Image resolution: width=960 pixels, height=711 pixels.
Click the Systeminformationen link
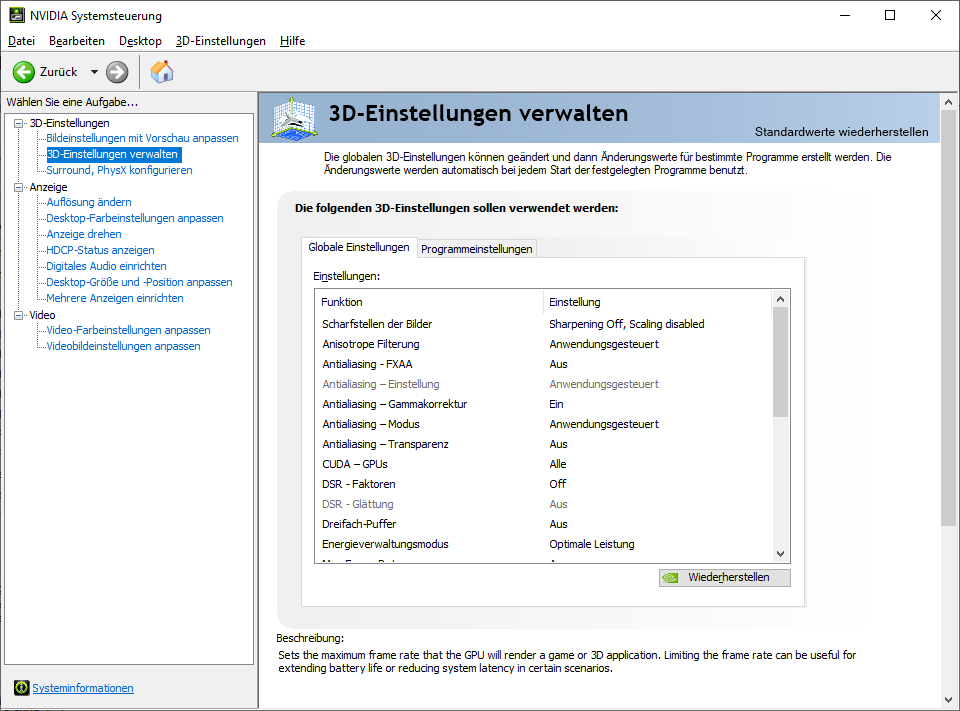pyautogui.click(x=83, y=688)
